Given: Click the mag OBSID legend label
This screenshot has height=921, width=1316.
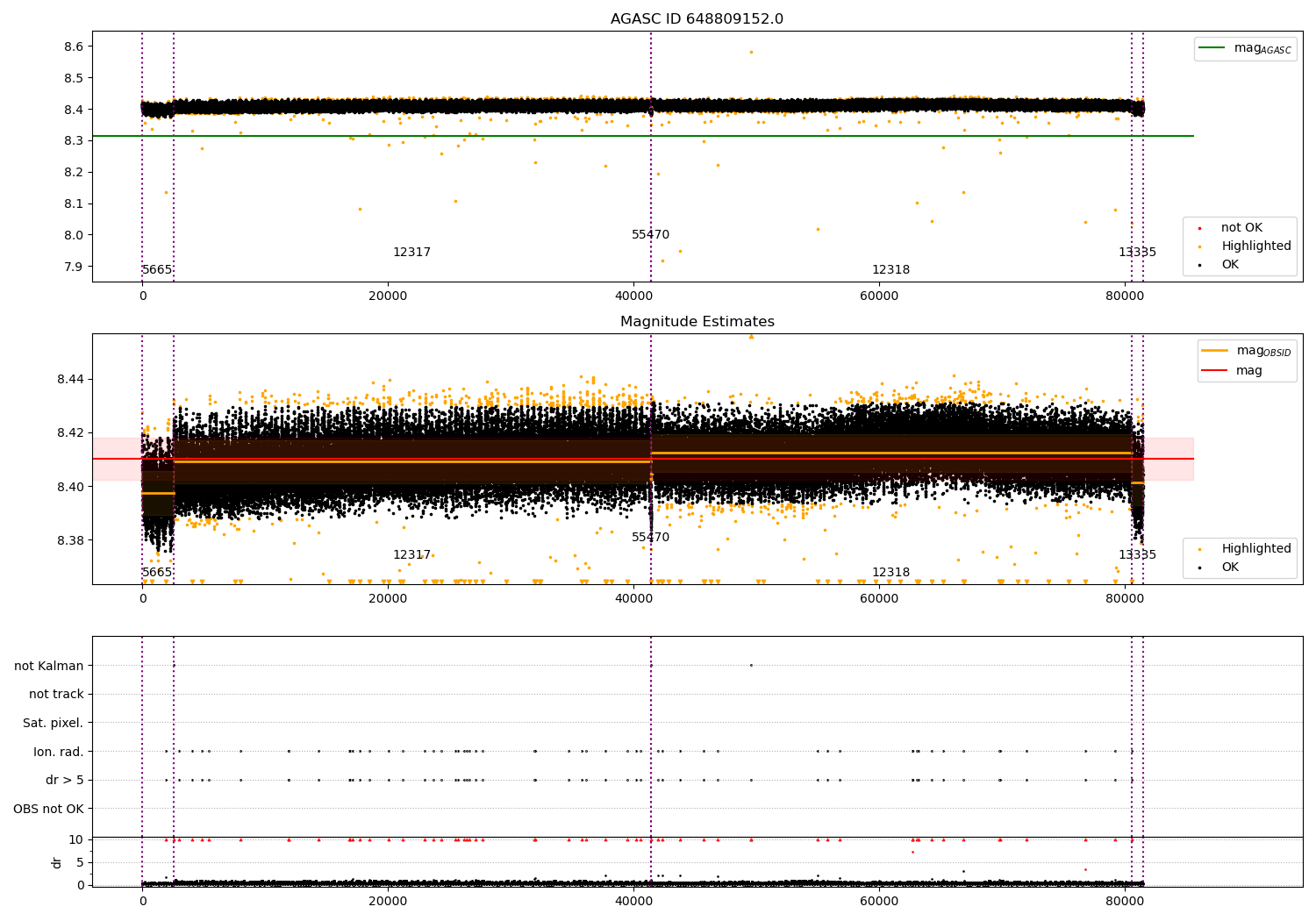Looking at the screenshot, I should click(1263, 351).
